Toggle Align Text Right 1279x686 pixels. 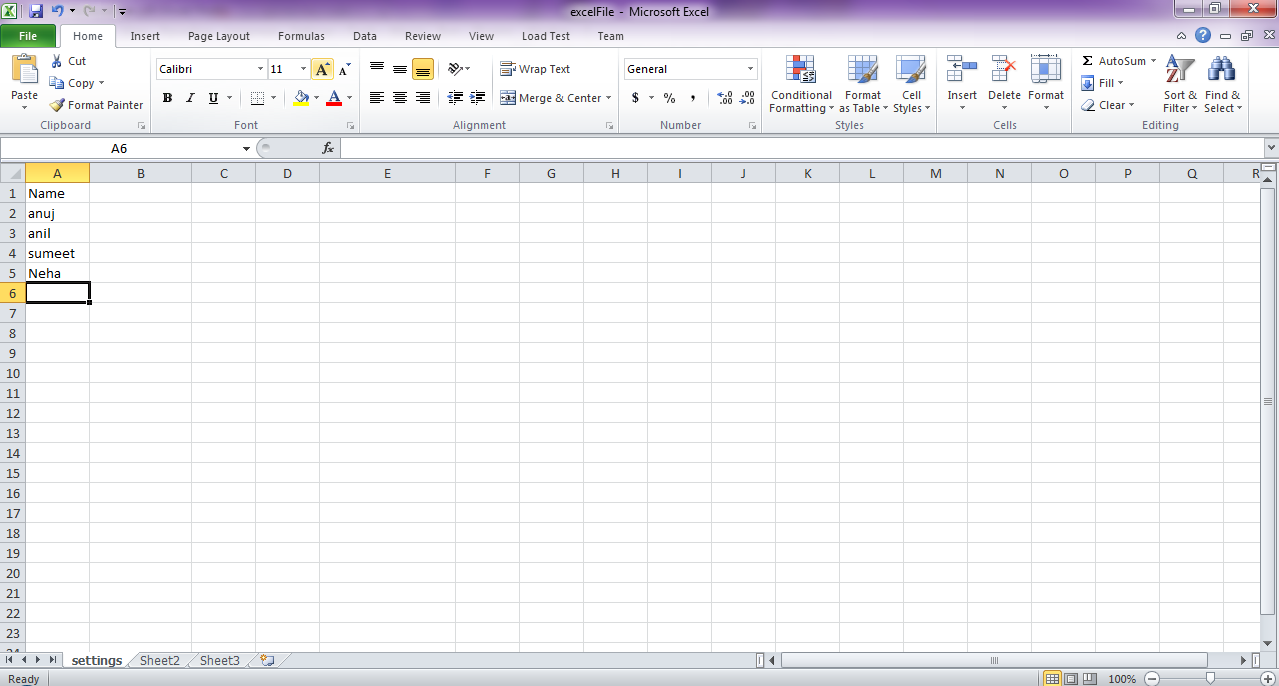423,98
